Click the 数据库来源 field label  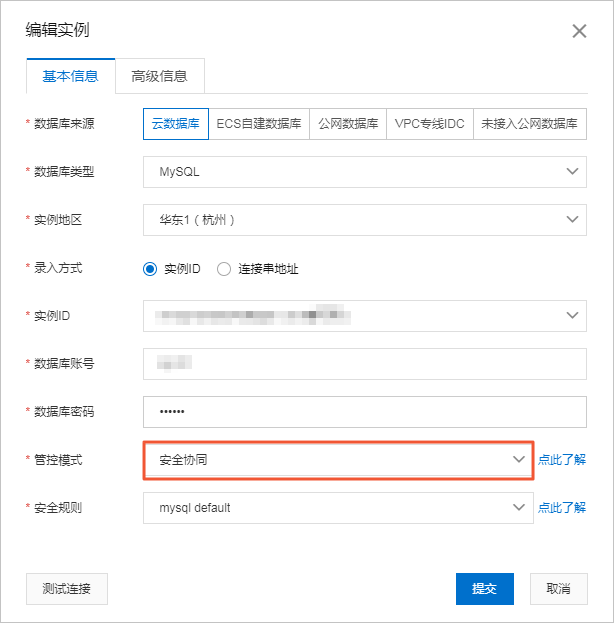click(x=64, y=124)
